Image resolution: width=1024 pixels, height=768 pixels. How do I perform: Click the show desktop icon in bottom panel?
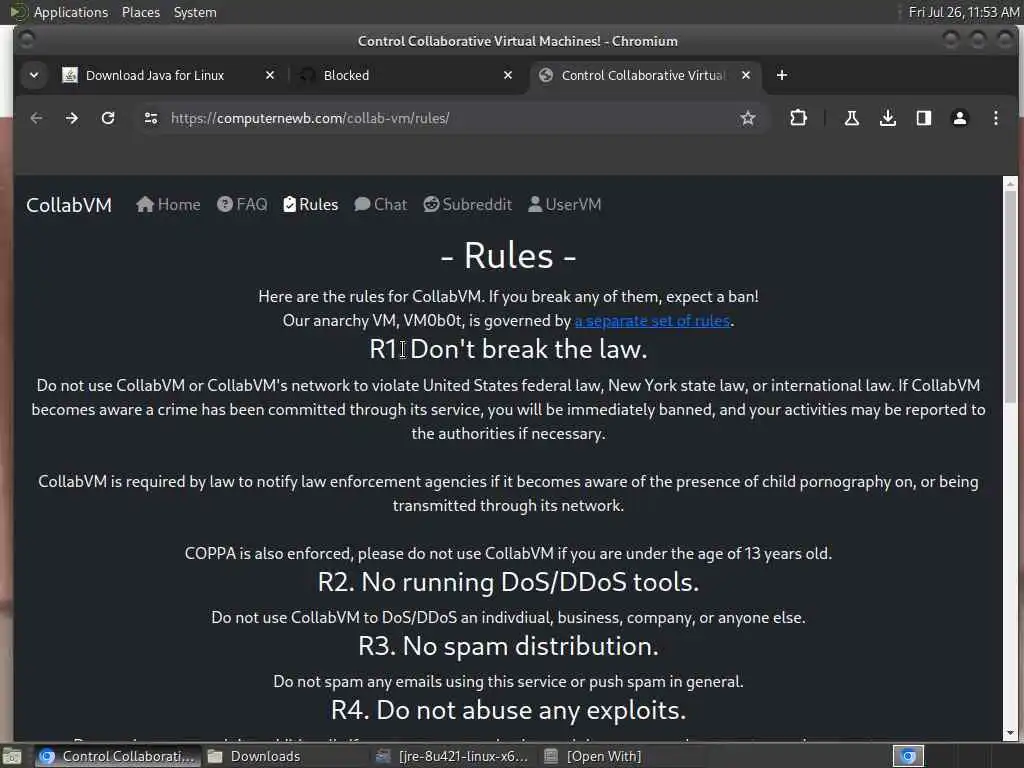[12, 756]
